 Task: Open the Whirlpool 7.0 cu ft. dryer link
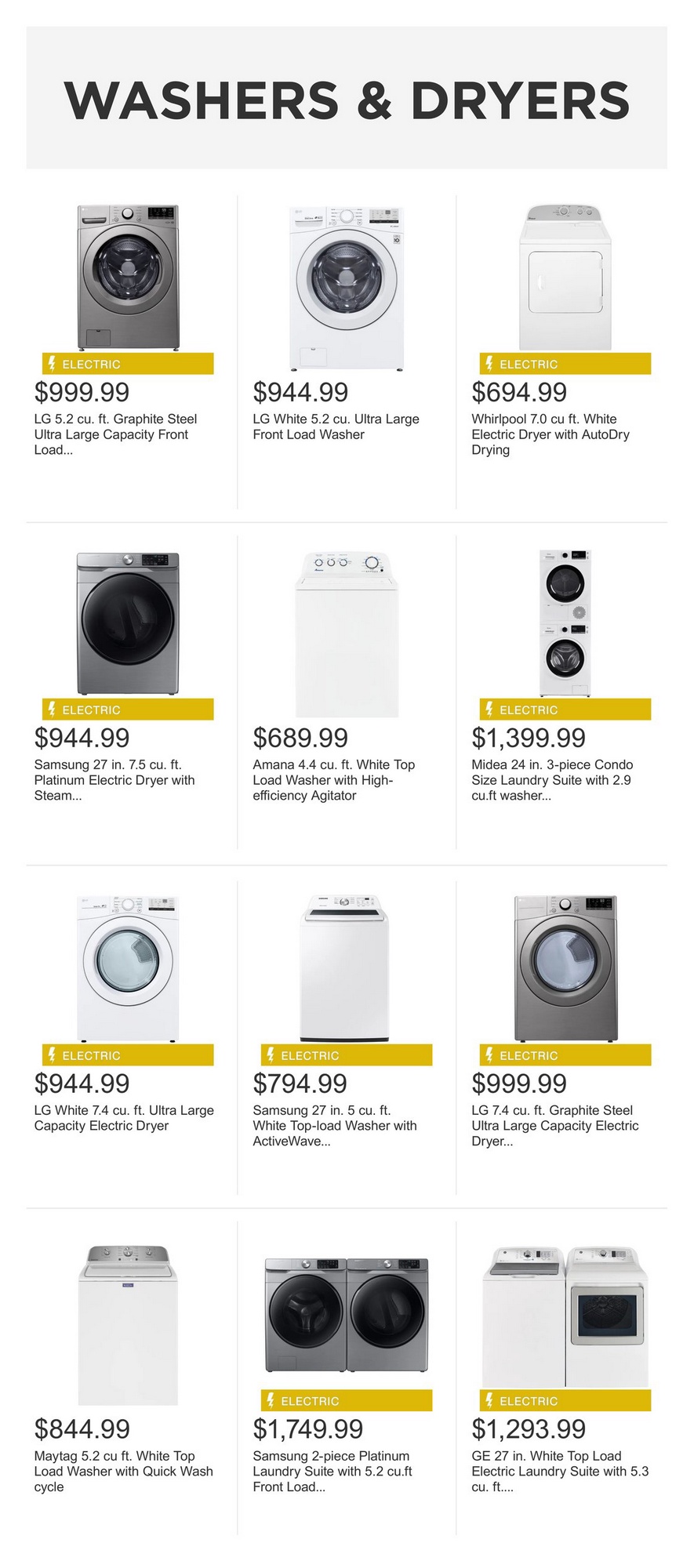pyautogui.click(x=550, y=434)
